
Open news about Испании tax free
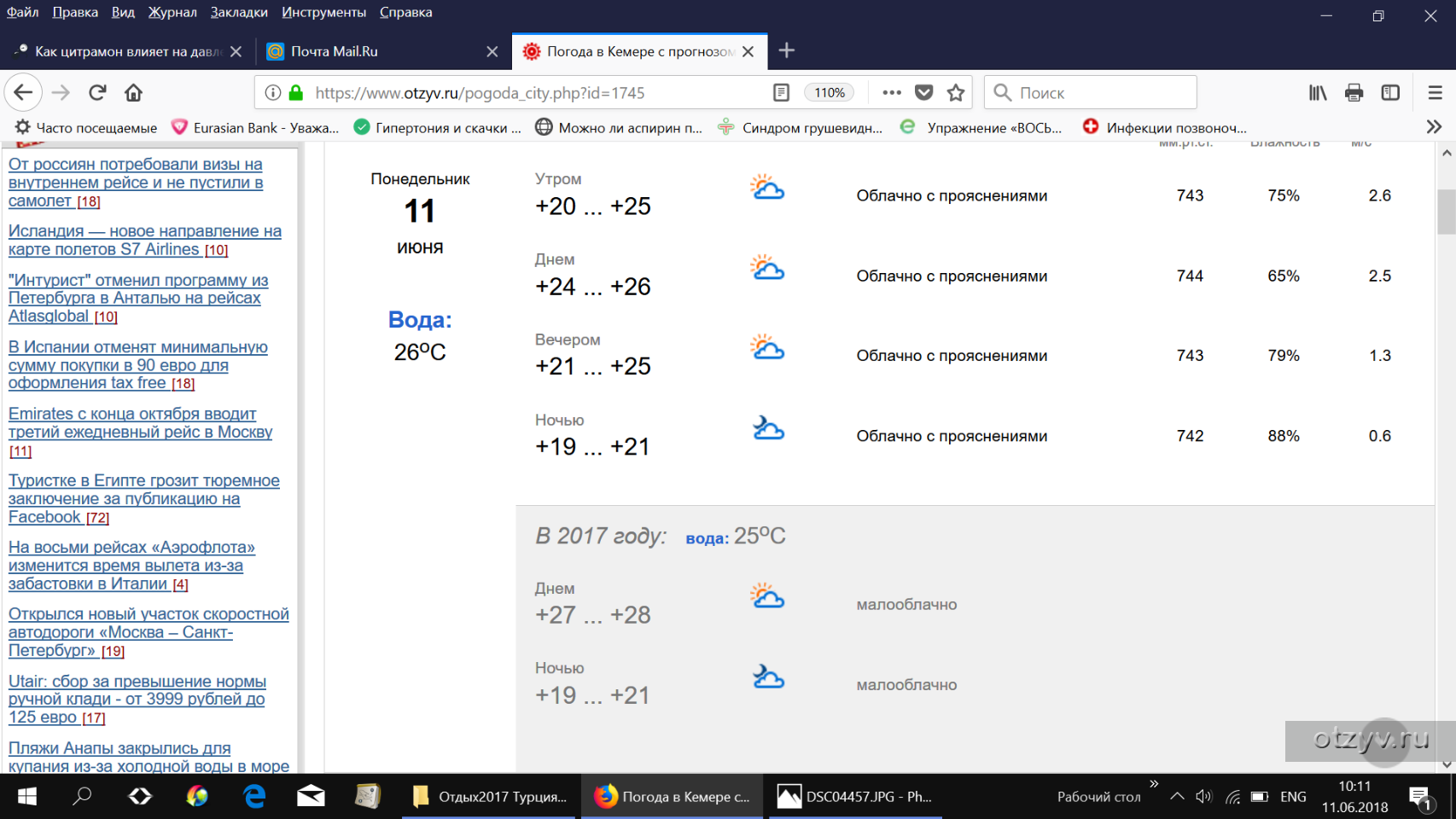coord(137,365)
